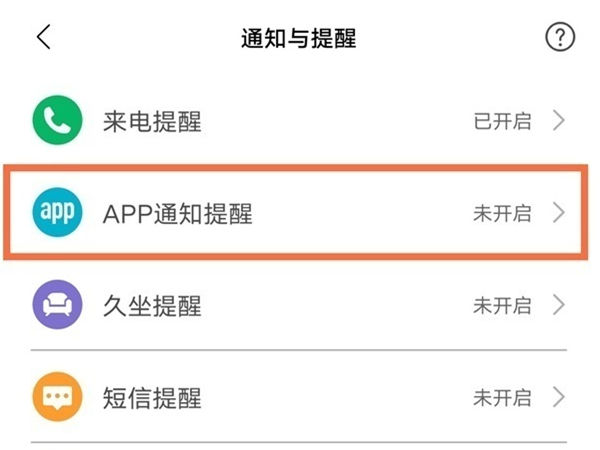Click 已开启 status for 来电提醒

(x=502, y=122)
